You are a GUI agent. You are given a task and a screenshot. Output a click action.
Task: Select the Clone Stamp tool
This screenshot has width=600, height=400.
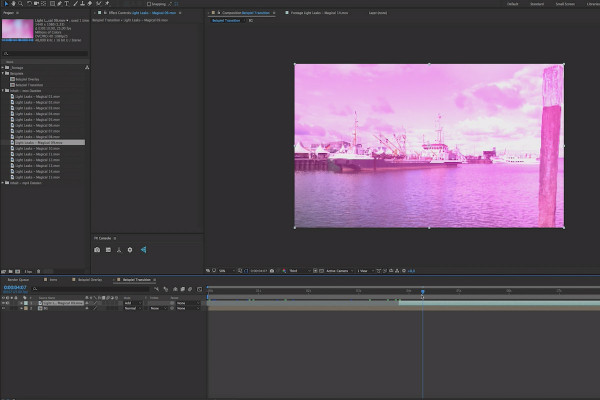tap(82, 3)
